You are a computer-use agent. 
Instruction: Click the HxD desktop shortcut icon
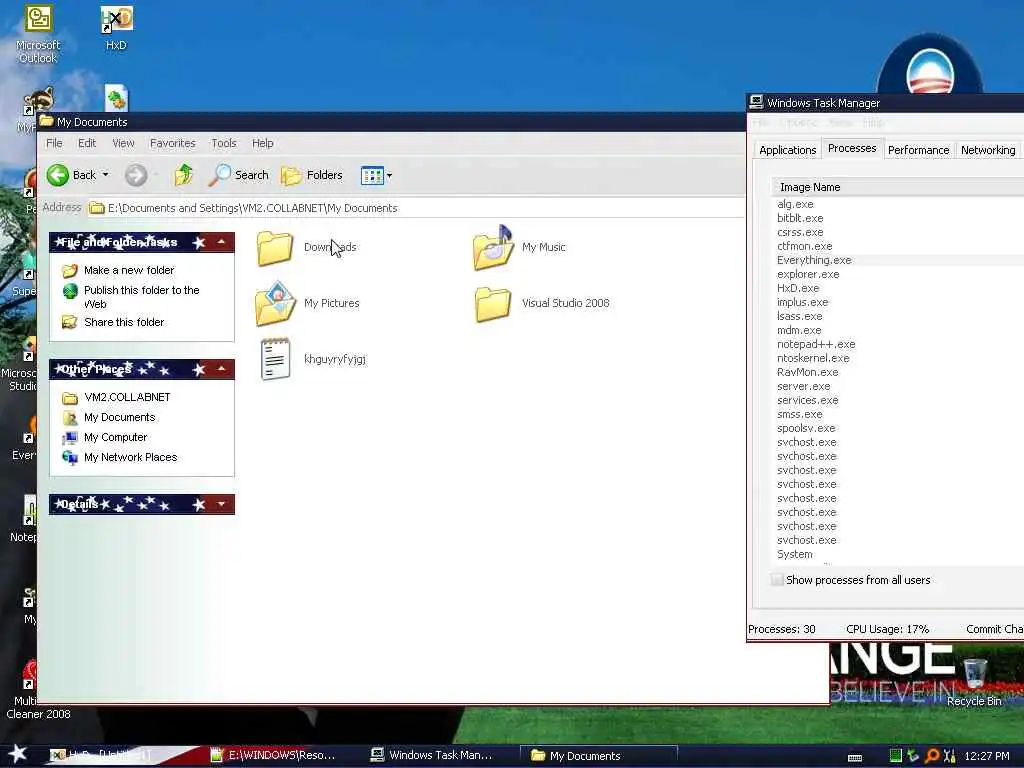click(x=116, y=19)
